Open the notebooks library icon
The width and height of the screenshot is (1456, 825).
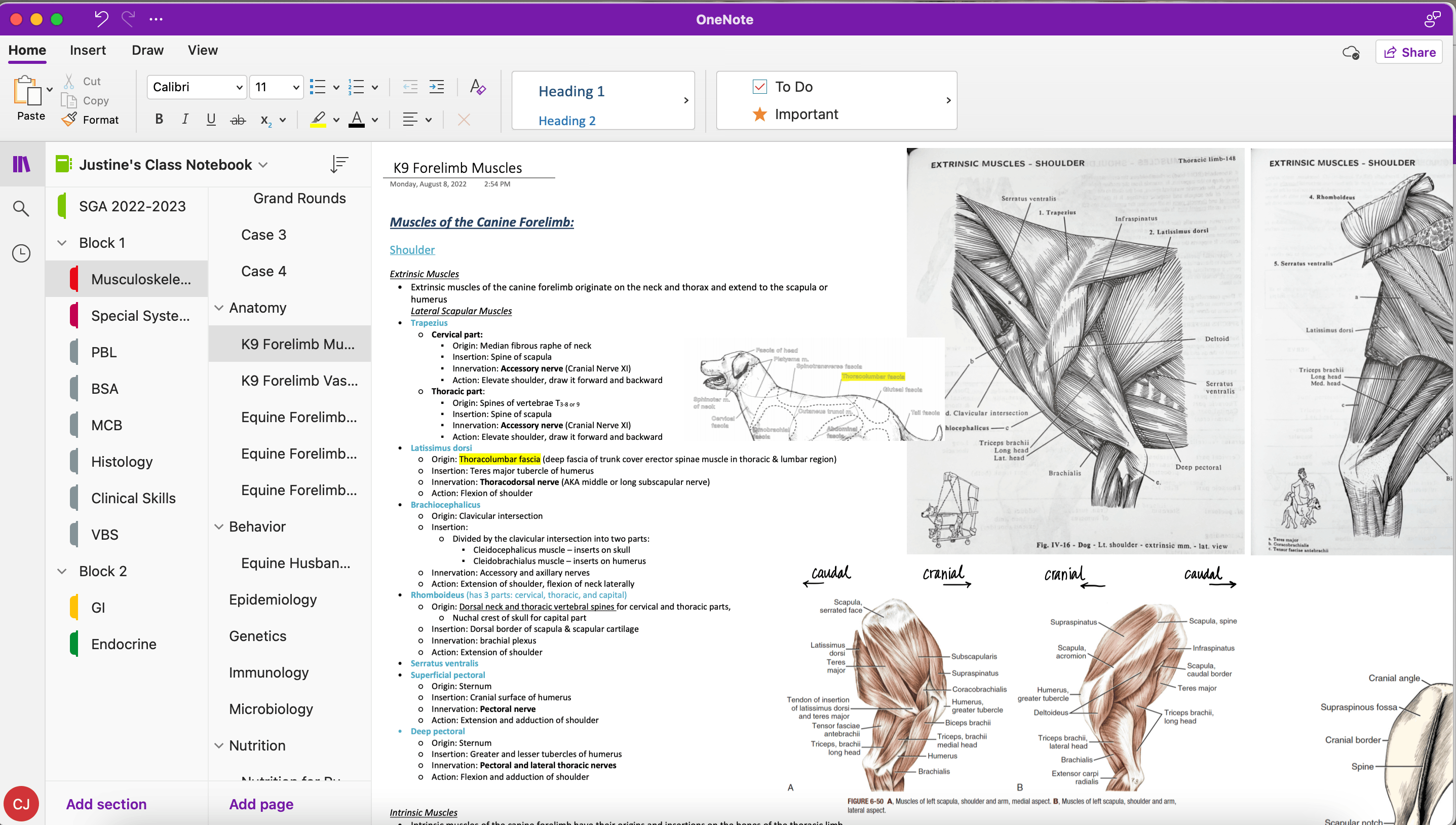pyautogui.click(x=21, y=164)
